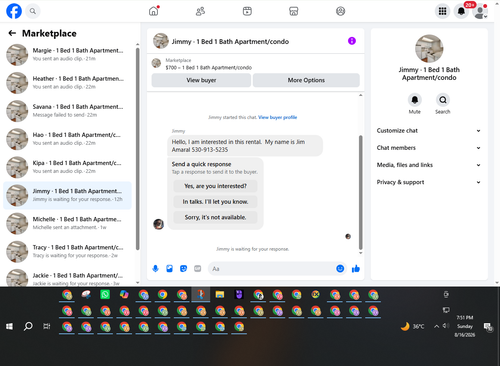Open Task View button
The height and width of the screenshot is (366, 500).
47,326
